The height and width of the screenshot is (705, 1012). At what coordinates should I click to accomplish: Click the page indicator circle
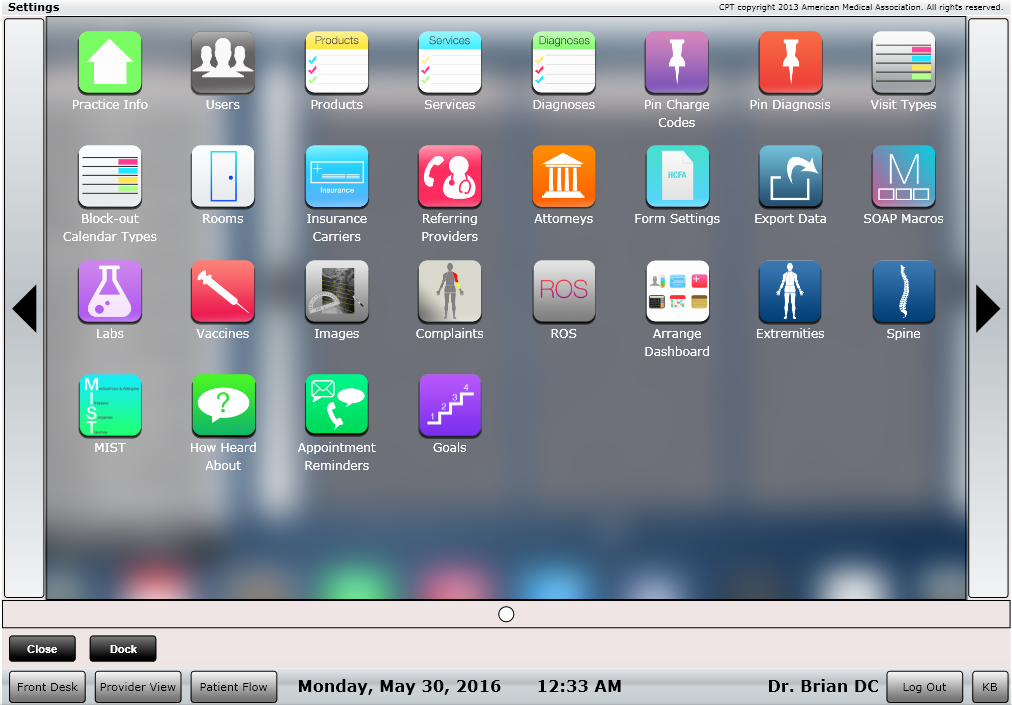coord(506,614)
